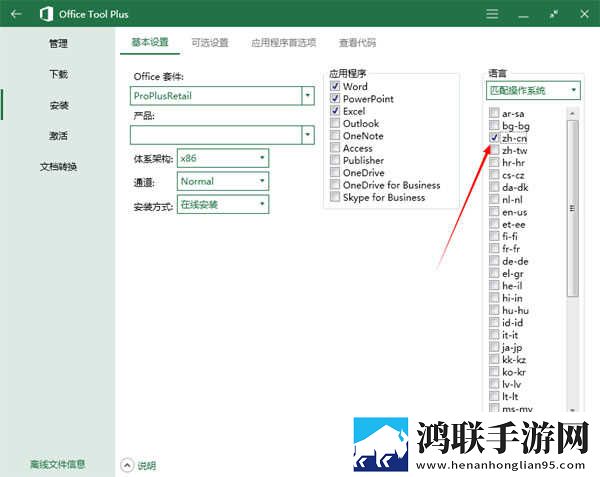Open the 应用程序首选项 tab

pos(284,42)
